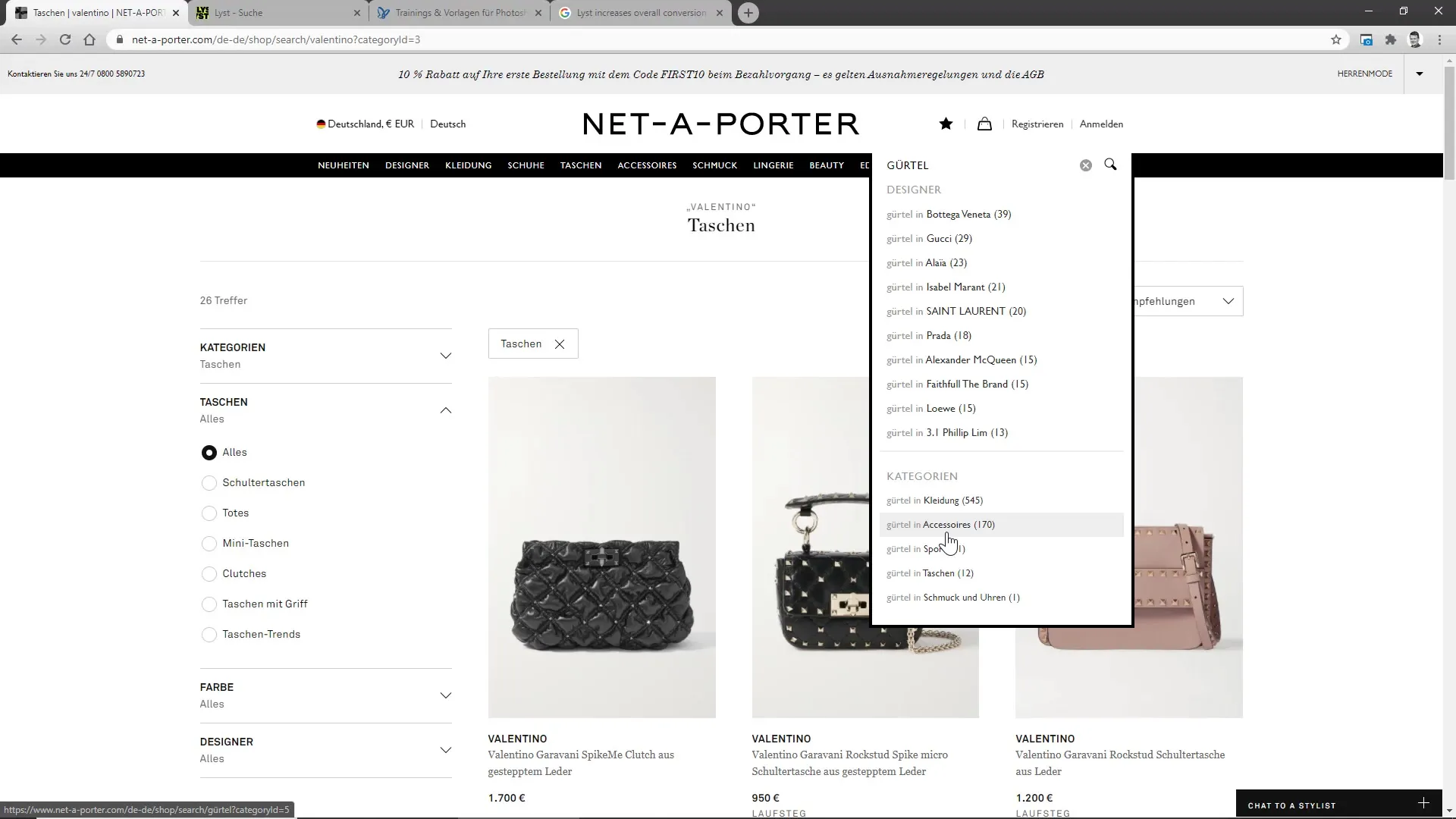Click the Registrieren link
The width and height of the screenshot is (1456, 819).
click(x=1037, y=124)
